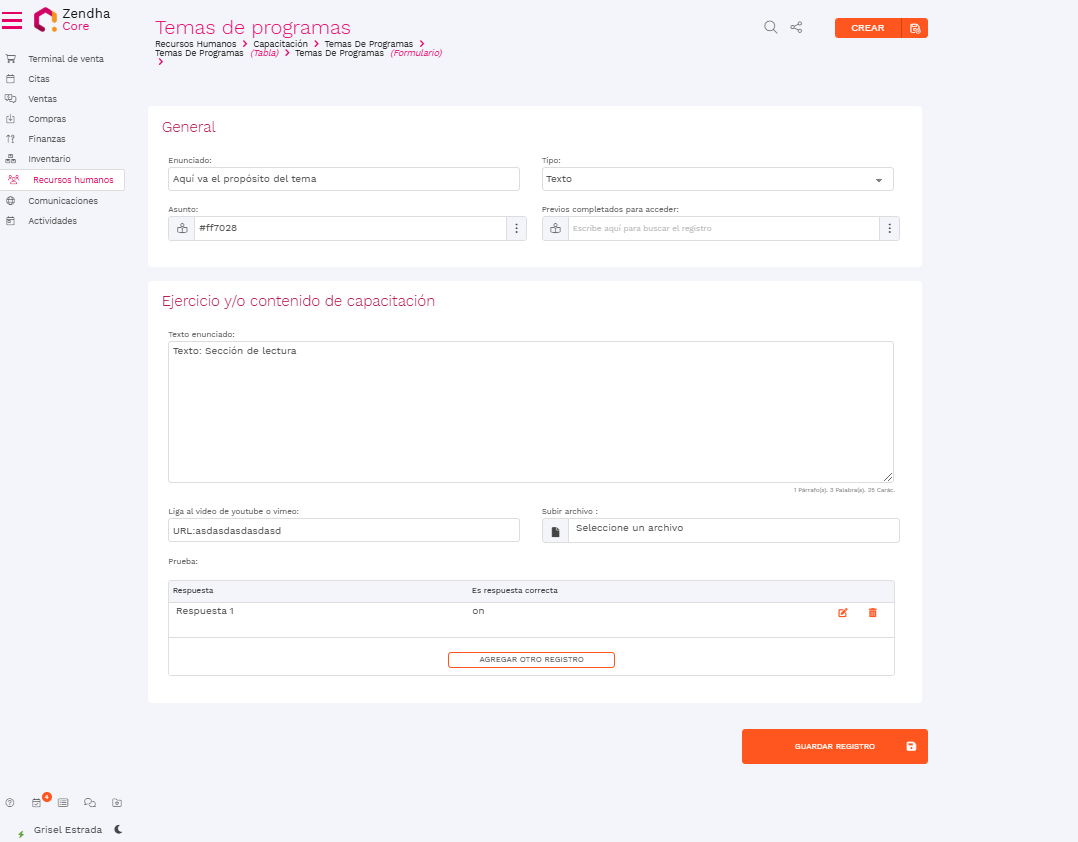Click Seleccione un archivo upload field
Screen dimensions: 1078x842
tap(732, 529)
